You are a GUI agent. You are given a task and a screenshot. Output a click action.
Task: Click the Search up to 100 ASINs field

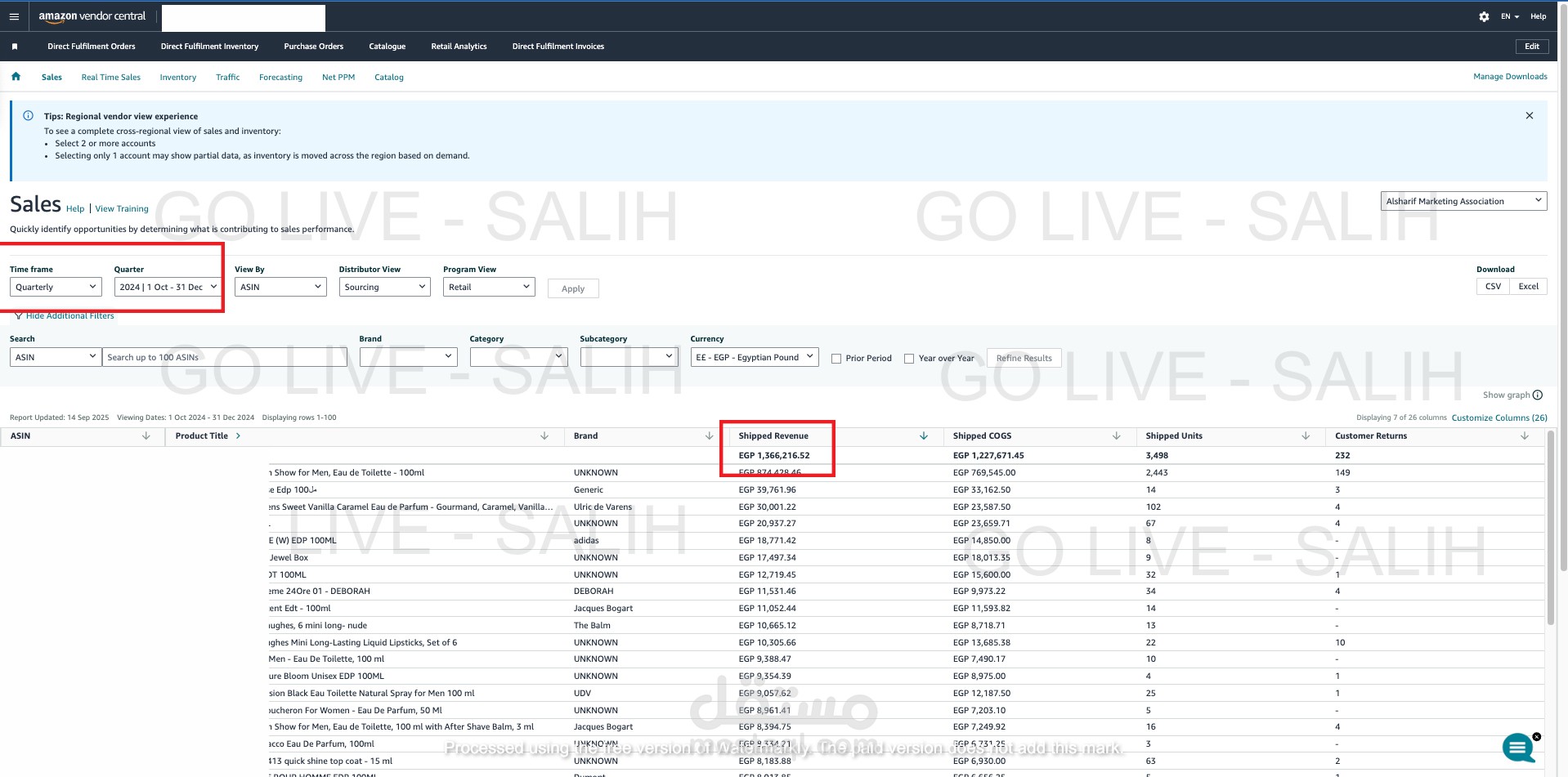225,357
